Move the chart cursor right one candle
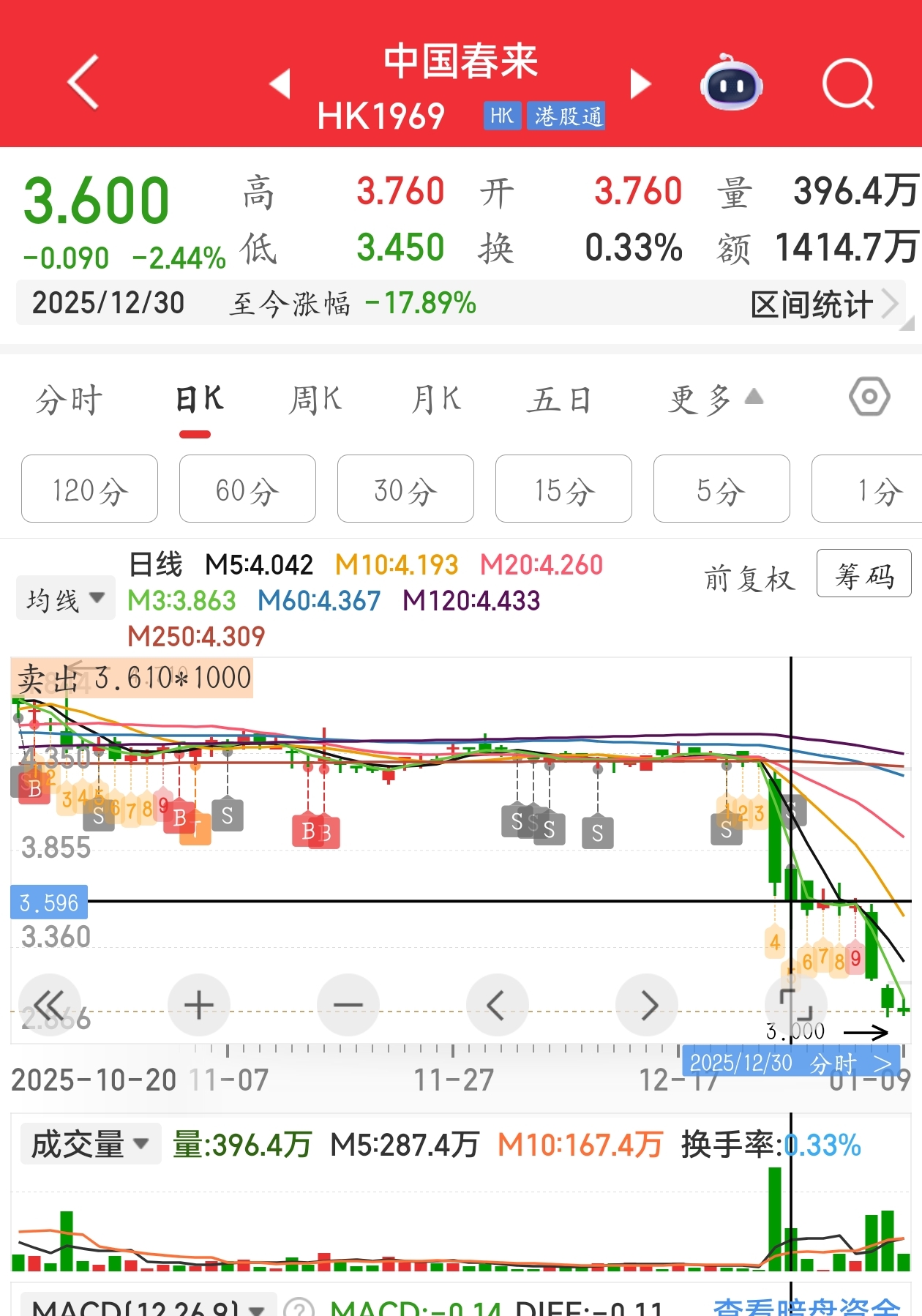The height and width of the screenshot is (1316, 922). point(647,1005)
